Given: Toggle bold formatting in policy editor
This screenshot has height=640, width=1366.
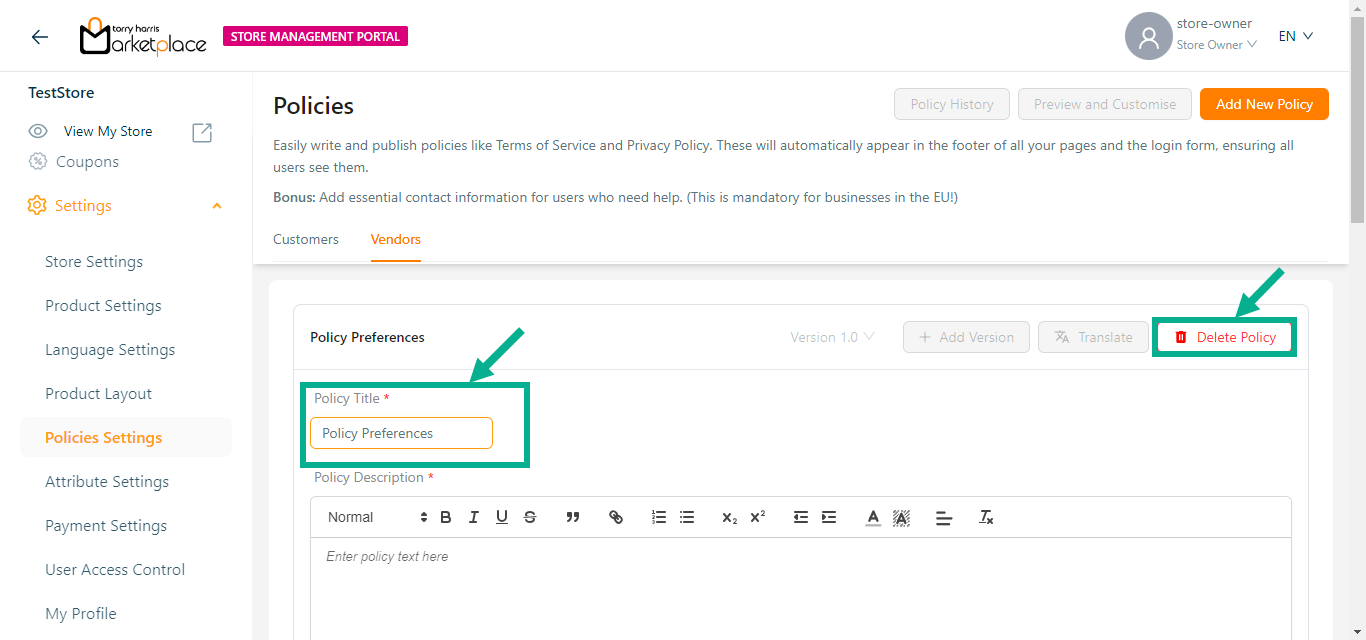Looking at the screenshot, I should click(446, 517).
